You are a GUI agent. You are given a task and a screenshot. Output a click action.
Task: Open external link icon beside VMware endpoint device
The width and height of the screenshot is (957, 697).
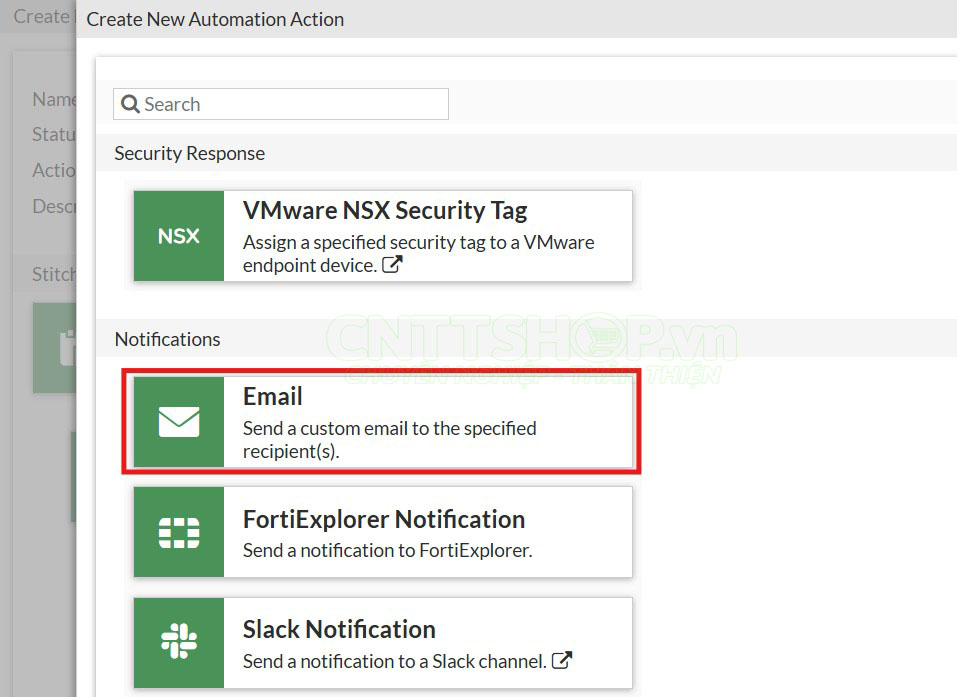click(393, 265)
